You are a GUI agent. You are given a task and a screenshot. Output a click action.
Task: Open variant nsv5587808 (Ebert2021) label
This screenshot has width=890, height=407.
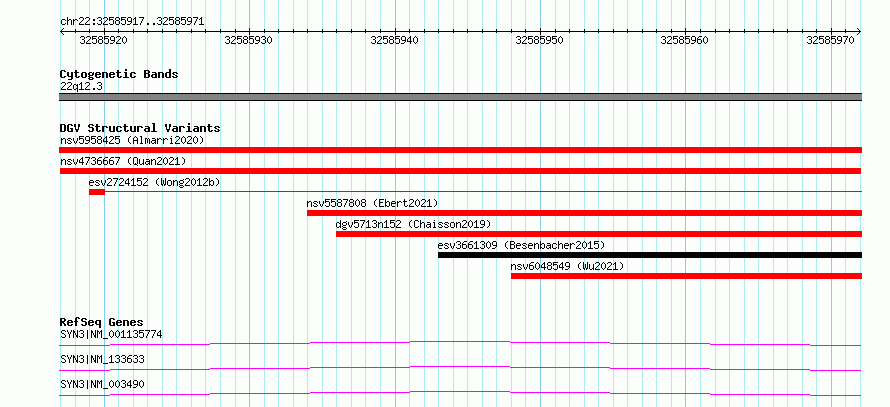pos(372,203)
